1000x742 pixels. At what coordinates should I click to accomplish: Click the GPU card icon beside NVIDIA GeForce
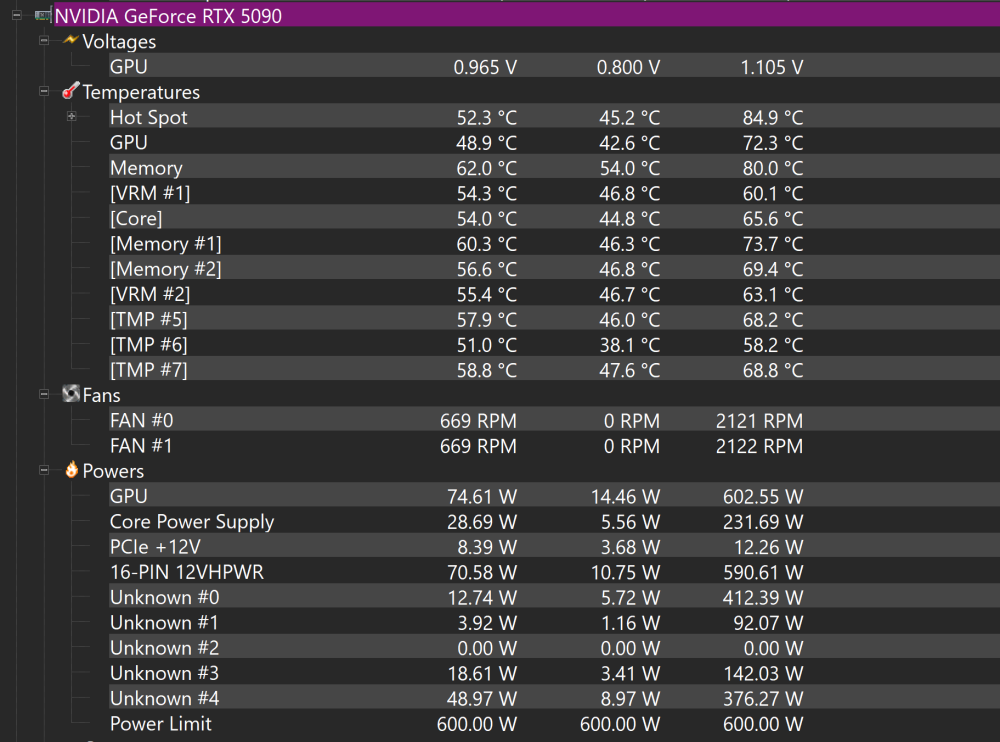(43, 15)
